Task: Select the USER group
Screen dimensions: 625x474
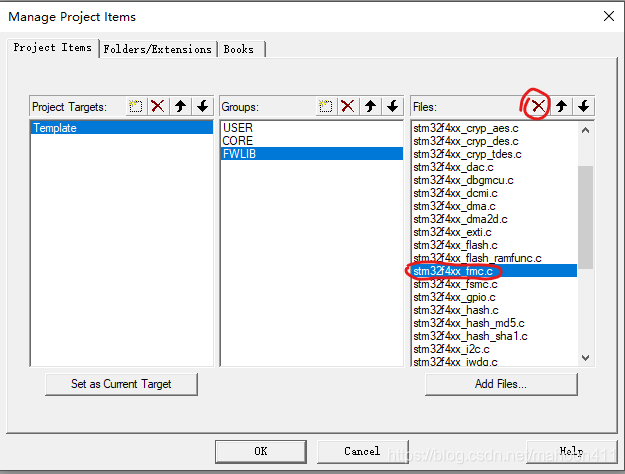Action: coord(311,128)
